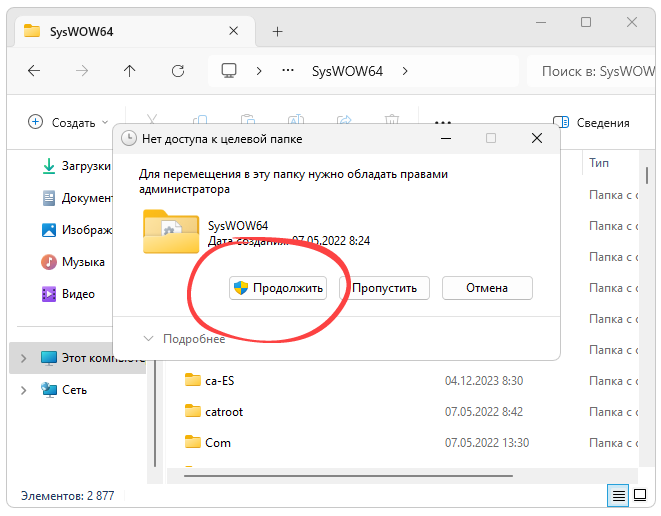This screenshot has width=661, height=516.
Task: Go back with the left arrow
Action: click(x=34, y=71)
